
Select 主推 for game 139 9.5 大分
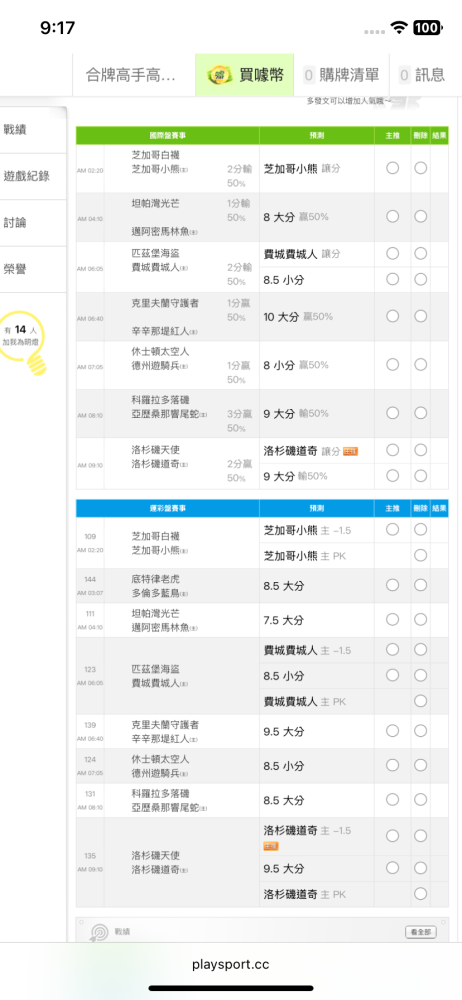pos(392,731)
